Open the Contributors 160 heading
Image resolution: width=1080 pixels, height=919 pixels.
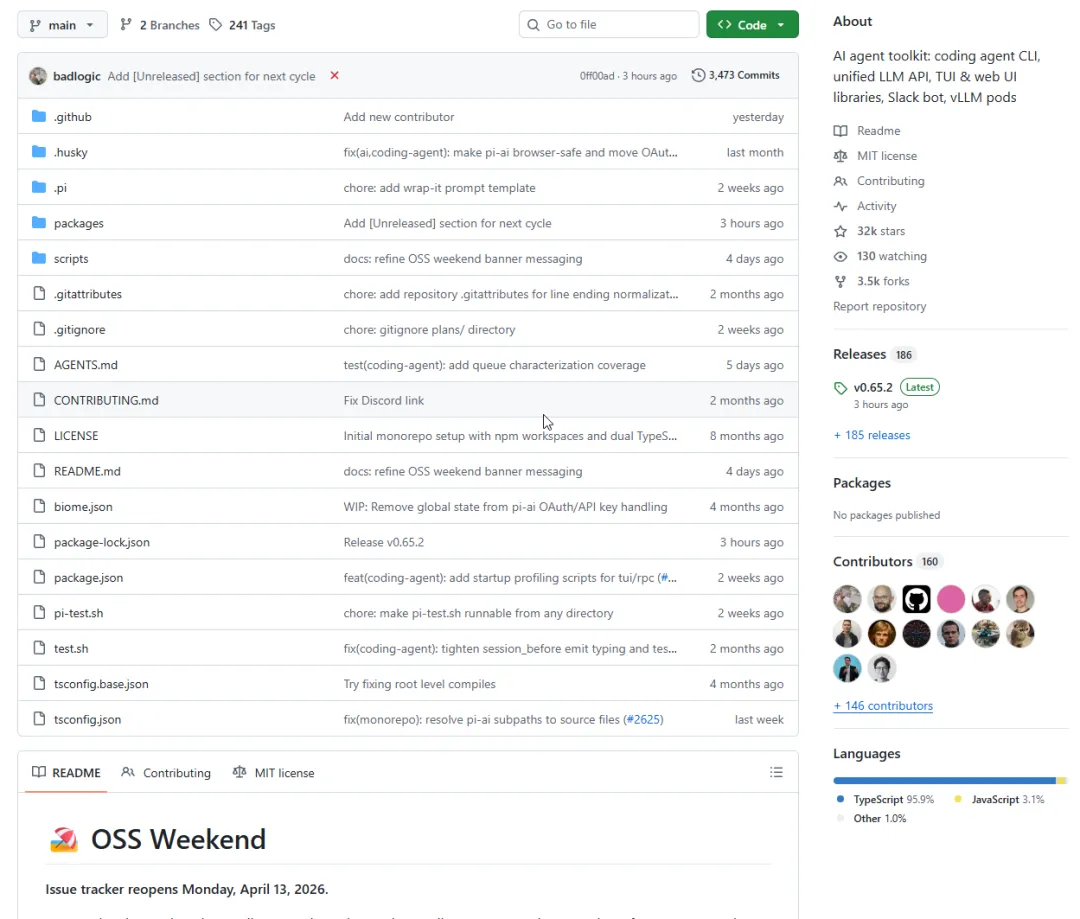[887, 561]
